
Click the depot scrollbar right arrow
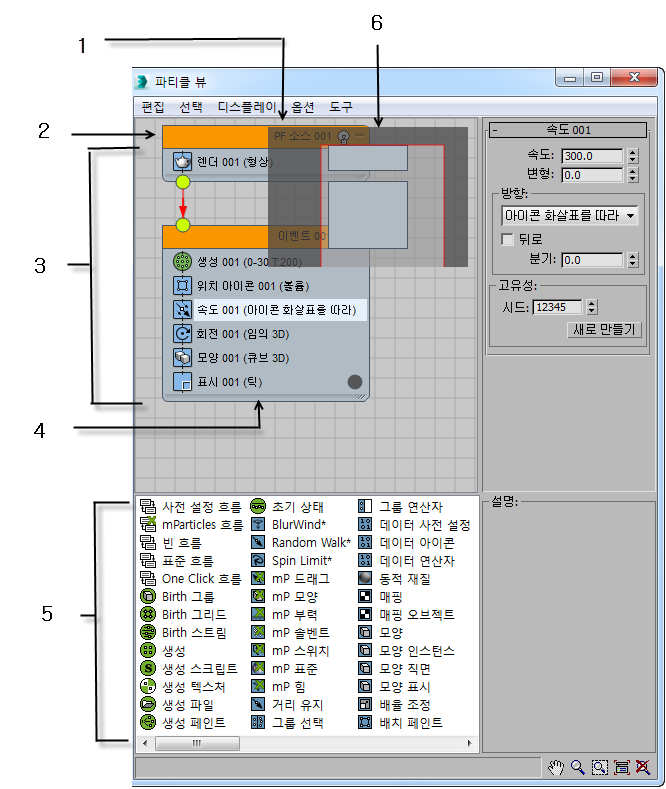coord(470,743)
